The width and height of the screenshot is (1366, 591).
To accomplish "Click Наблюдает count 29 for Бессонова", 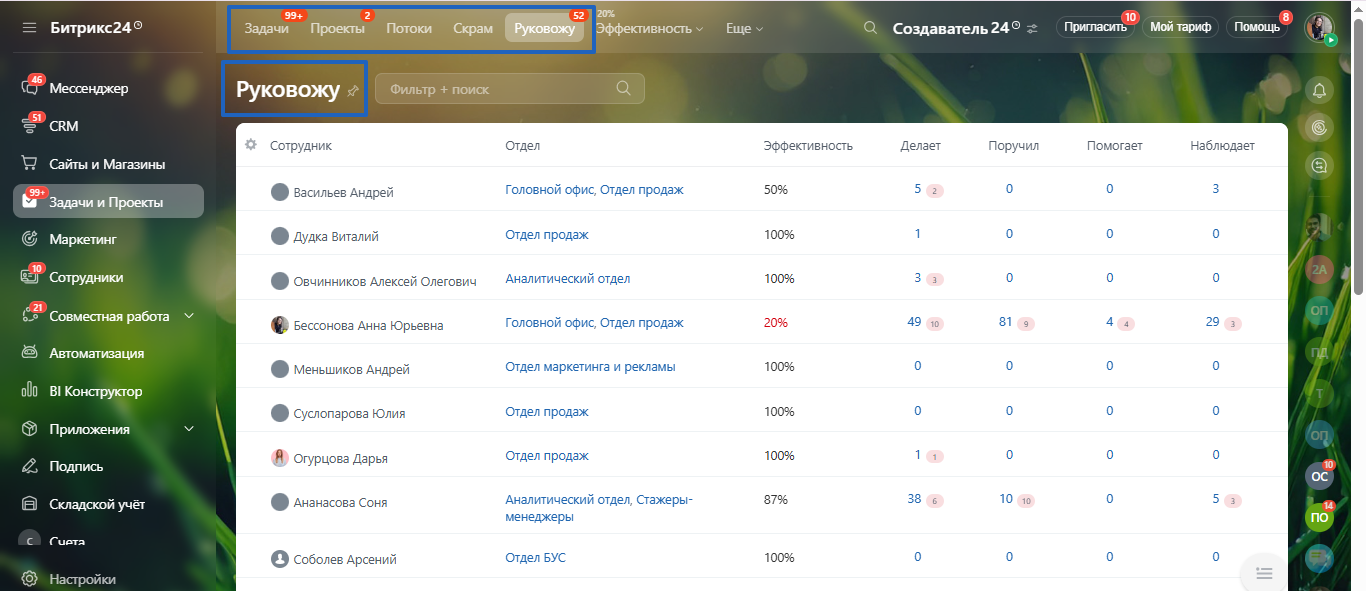I will click(1212, 321).
